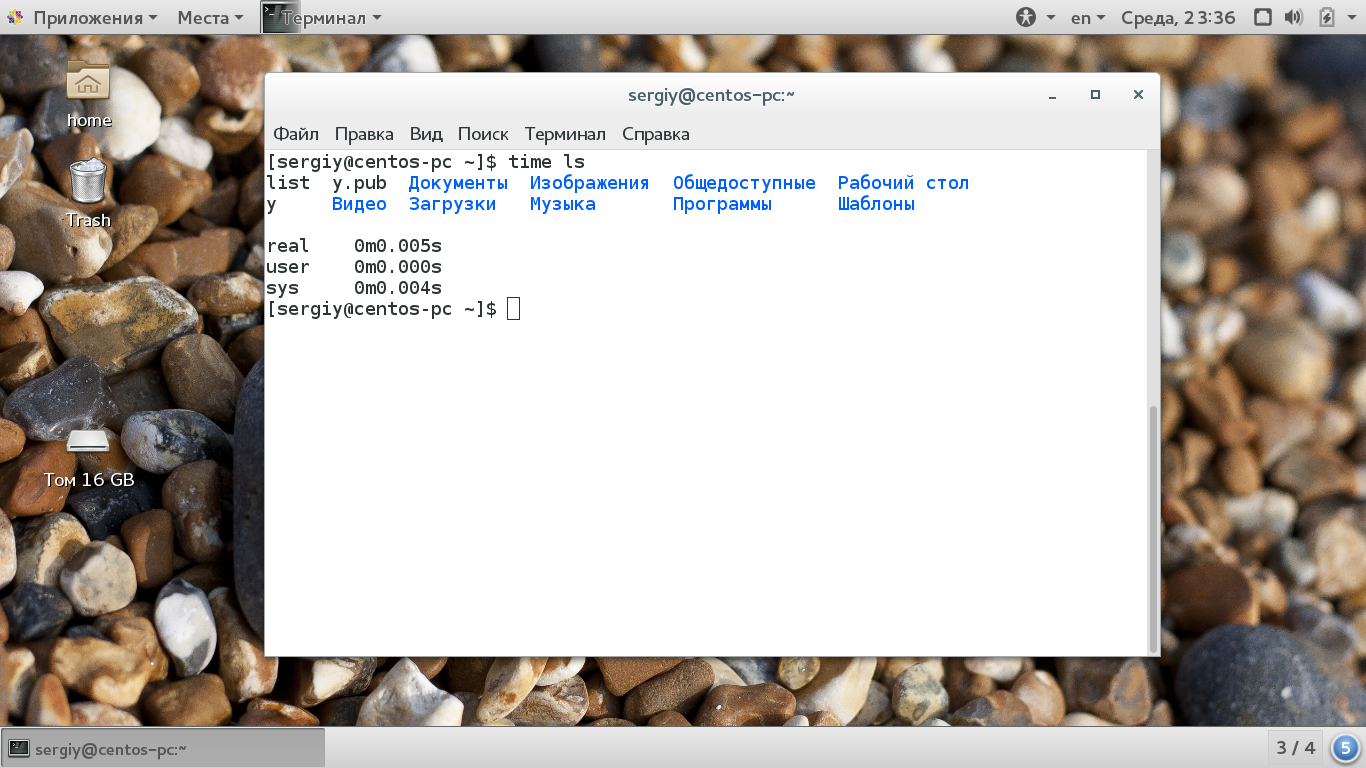Viewport: 1366px width, 768px height.
Task: Click the y.pub file name
Action: (x=359, y=183)
